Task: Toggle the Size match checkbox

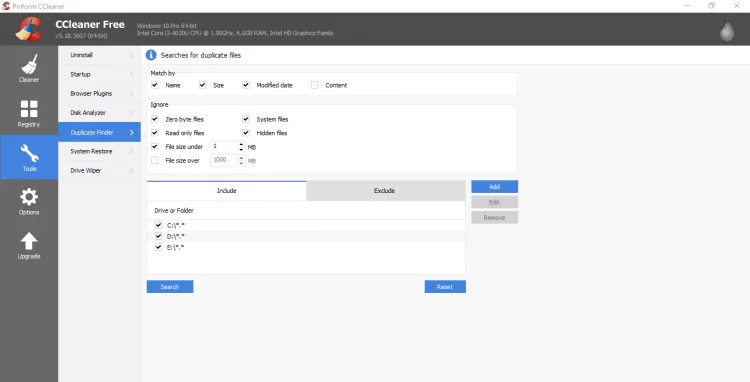Action: coord(202,85)
